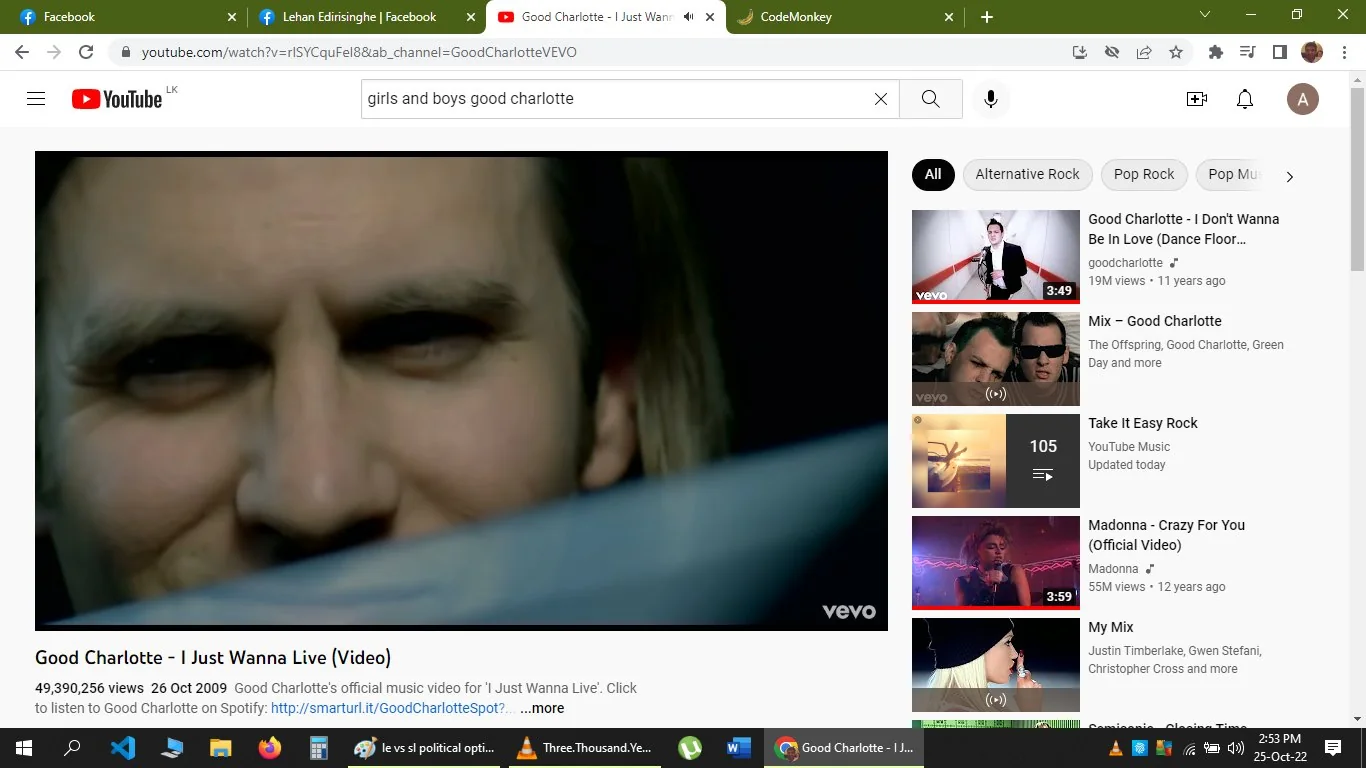Open Chrome's three-dot menu
This screenshot has width=1366, height=768.
[x=1343, y=52]
